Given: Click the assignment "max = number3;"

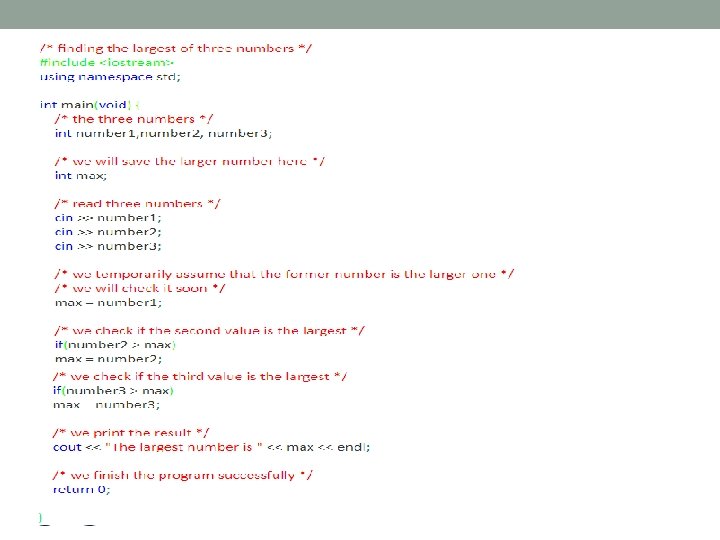Looking at the screenshot, I should (x=107, y=405).
